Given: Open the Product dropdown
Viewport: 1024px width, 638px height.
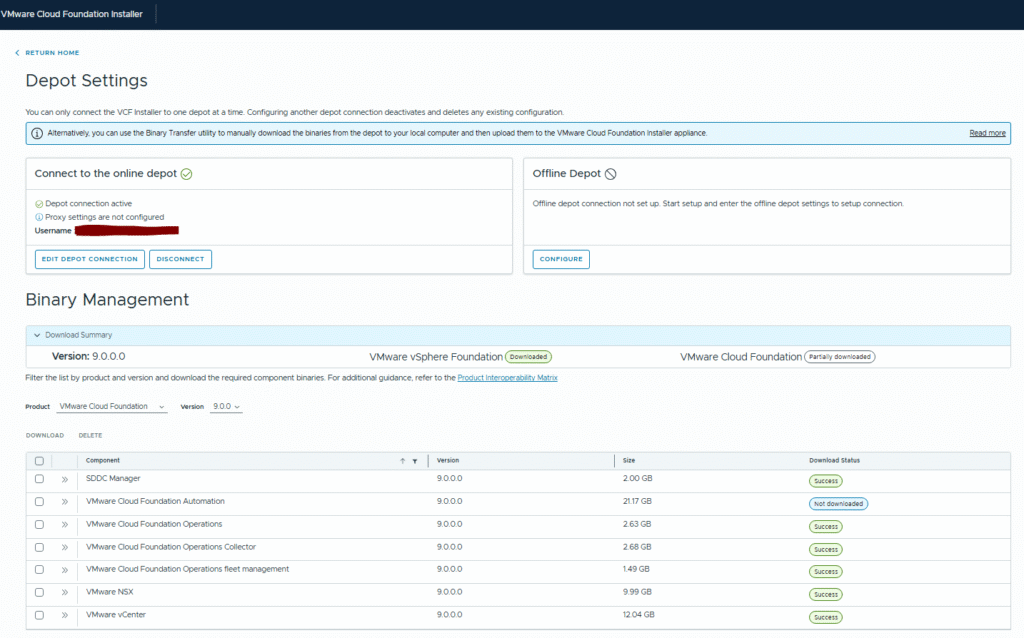Looking at the screenshot, I should tap(112, 407).
